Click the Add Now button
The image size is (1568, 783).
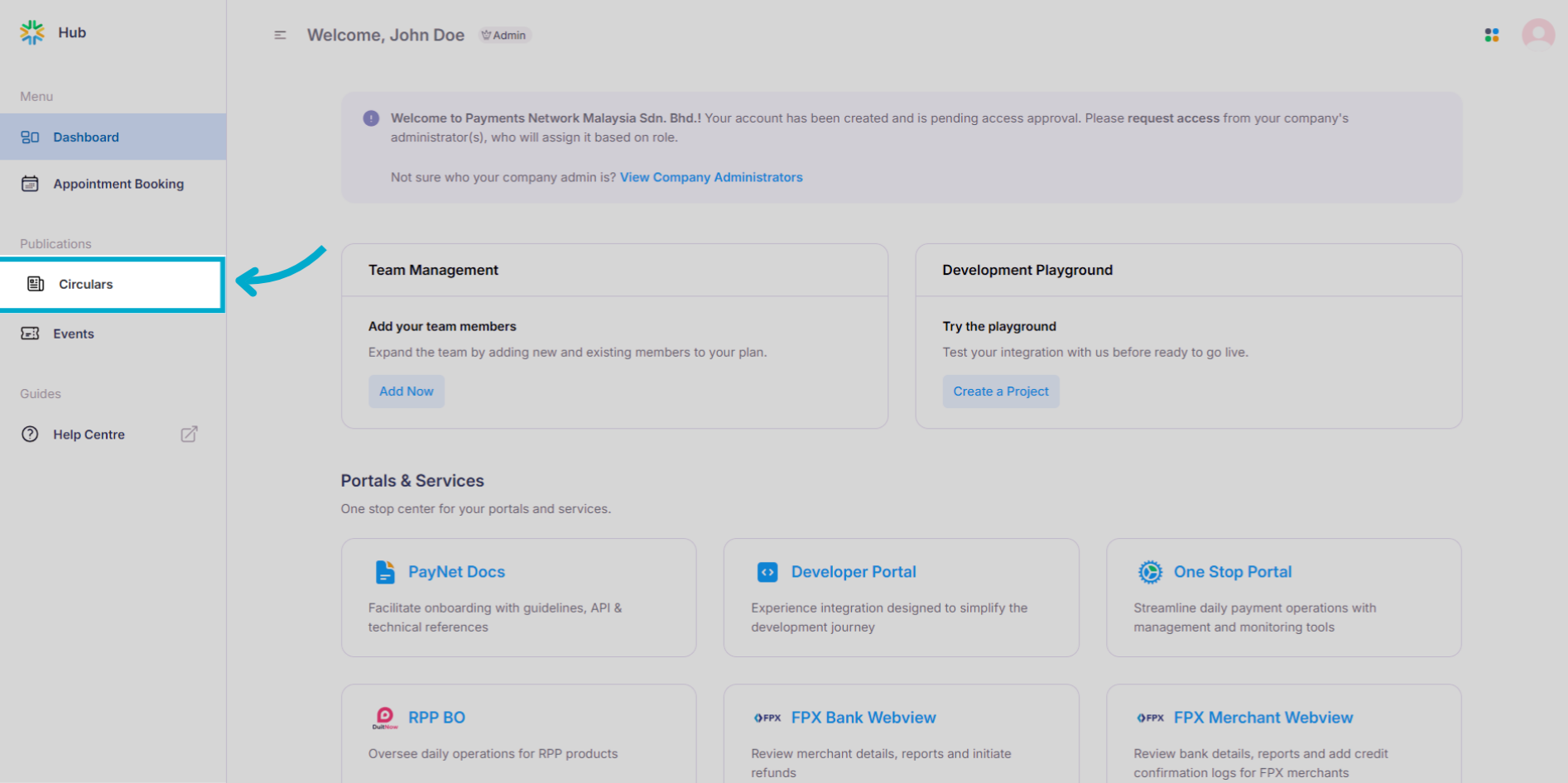[406, 391]
